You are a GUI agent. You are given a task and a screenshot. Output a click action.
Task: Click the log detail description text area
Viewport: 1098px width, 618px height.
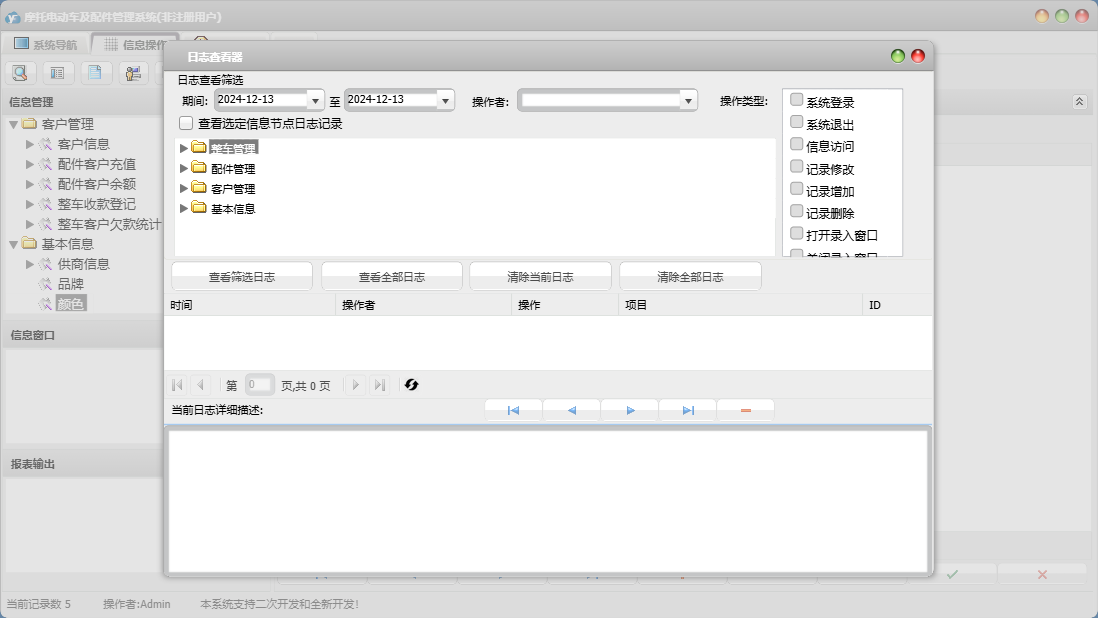[548, 500]
